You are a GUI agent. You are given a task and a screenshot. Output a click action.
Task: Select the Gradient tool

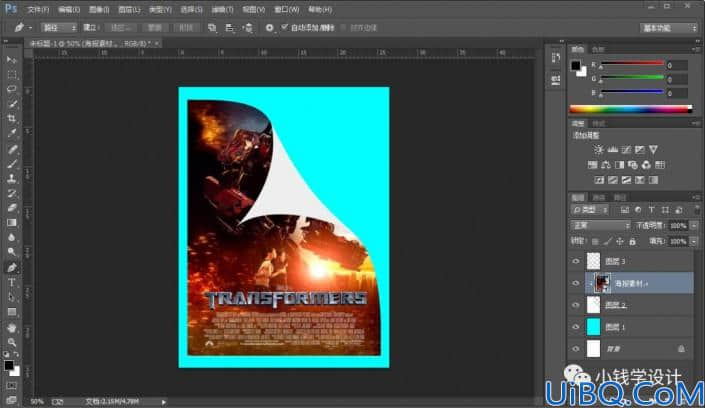coord(12,223)
